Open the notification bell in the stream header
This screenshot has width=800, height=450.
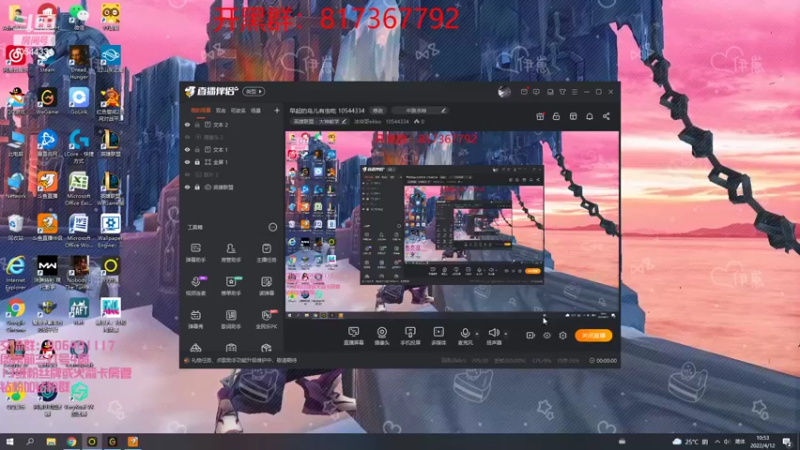(589, 116)
